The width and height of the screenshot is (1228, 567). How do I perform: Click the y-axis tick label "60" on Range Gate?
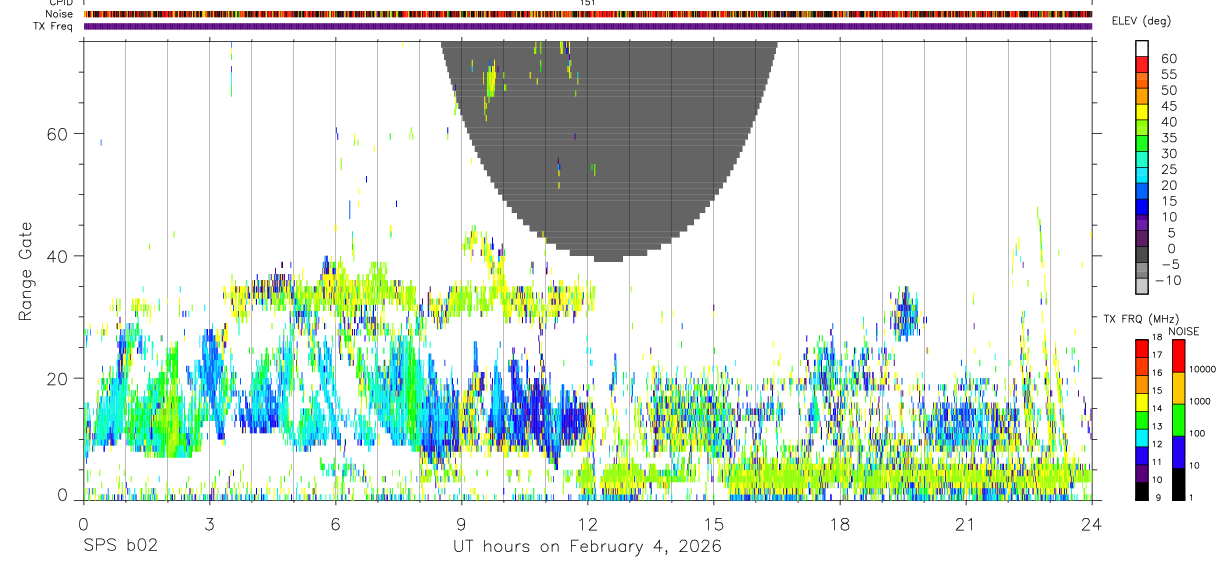pyautogui.click(x=57, y=134)
